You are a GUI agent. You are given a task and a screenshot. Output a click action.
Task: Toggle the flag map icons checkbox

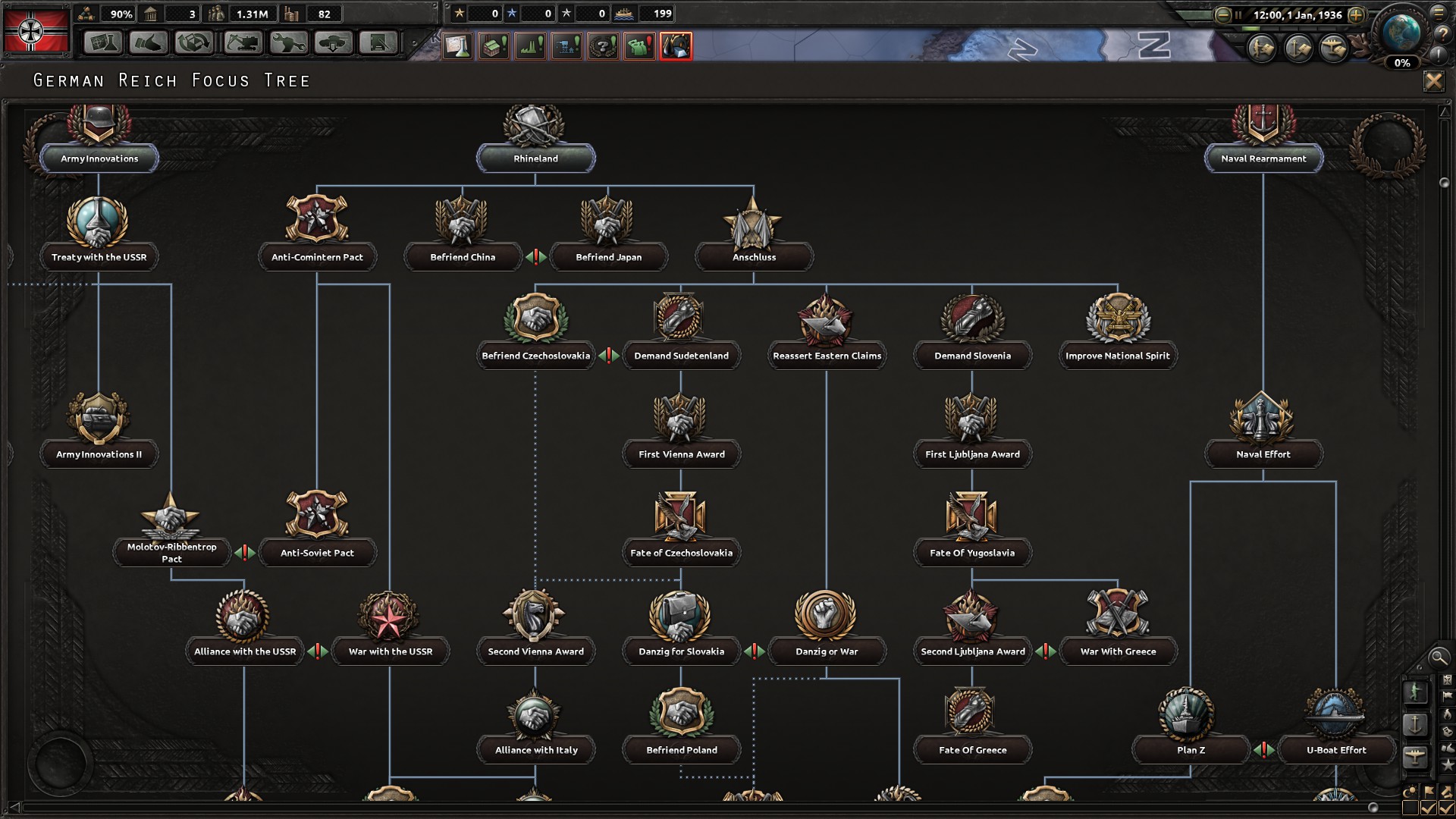[x=1429, y=808]
